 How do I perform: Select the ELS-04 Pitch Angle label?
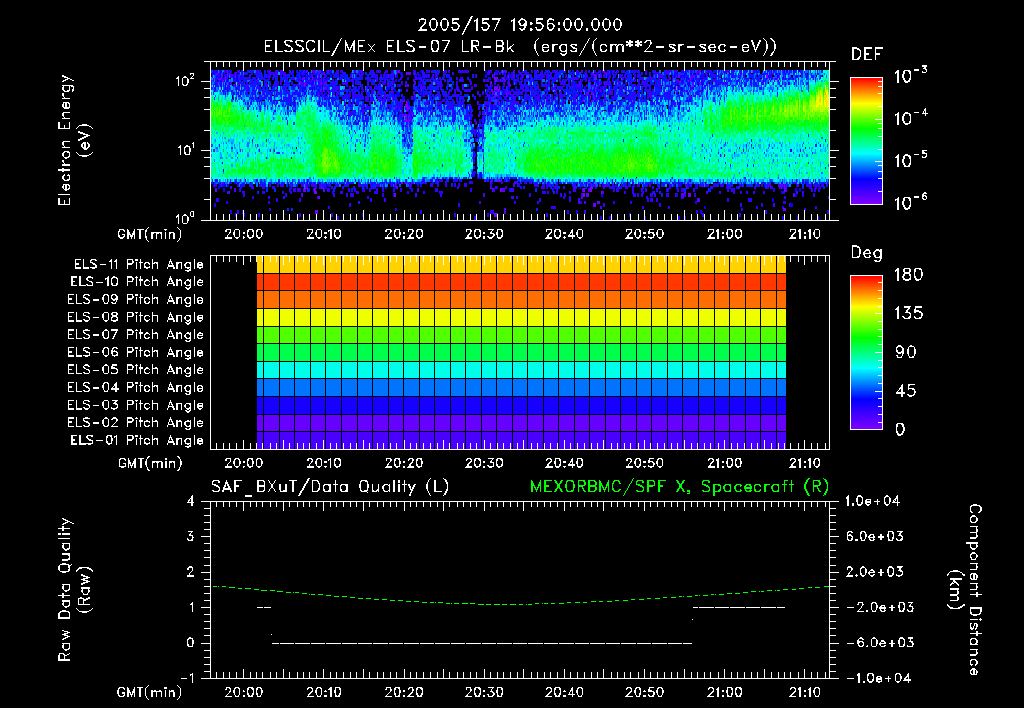[x=136, y=387]
